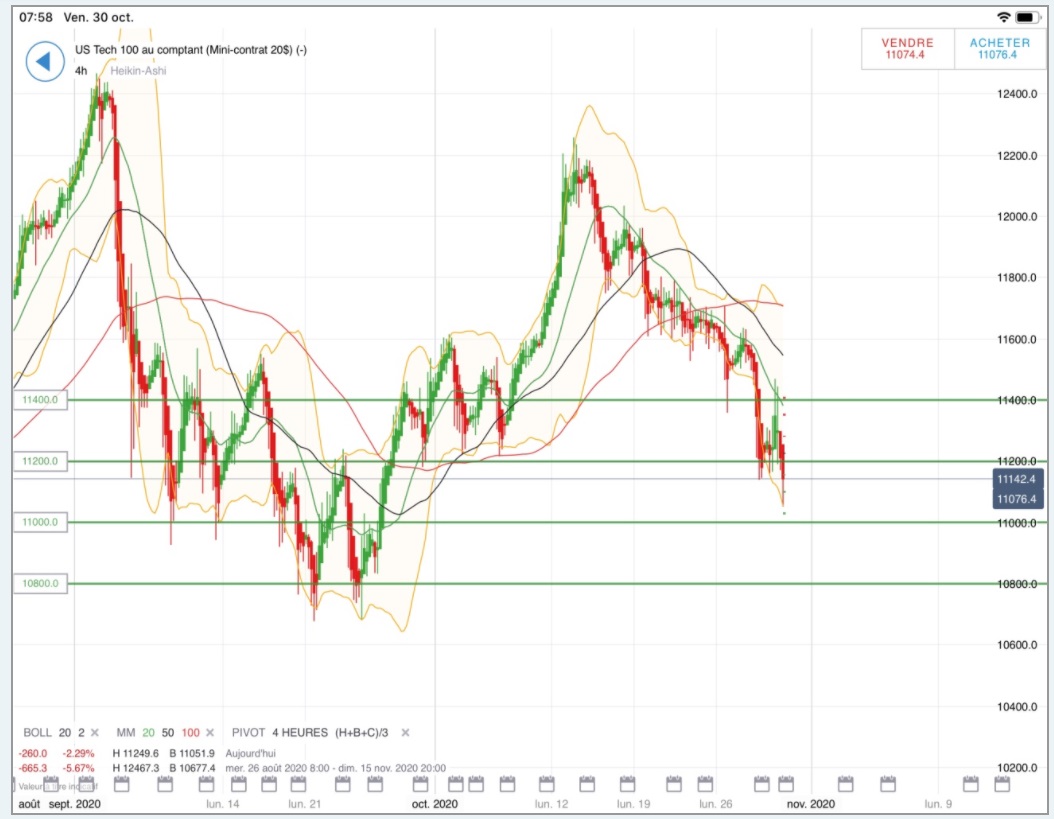Click the 'nov. 2020' date axis label
The height and width of the screenshot is (819, 1054).
pos(811,804)
